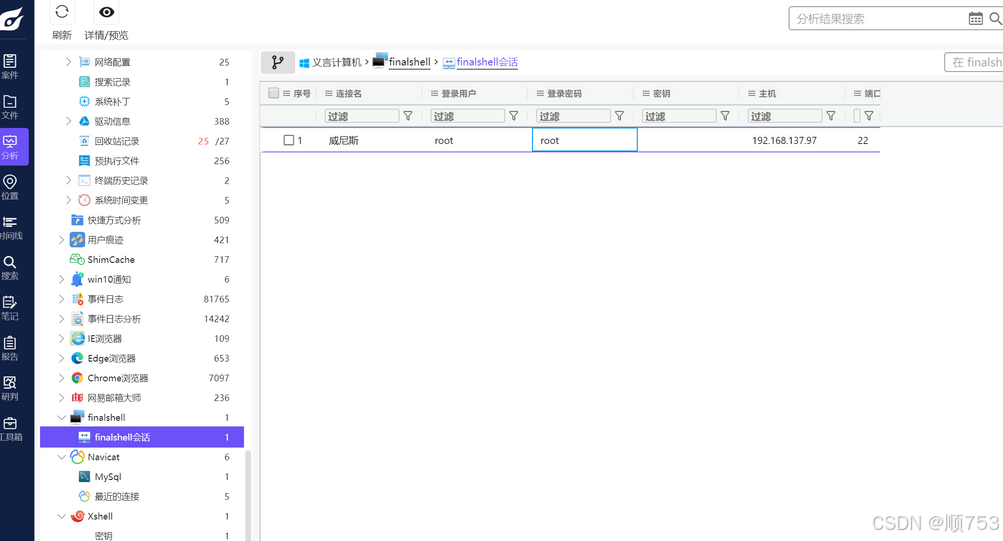Open the 报告 sidebar section
Screen dimensions: 1003x541
pos(10,349)
